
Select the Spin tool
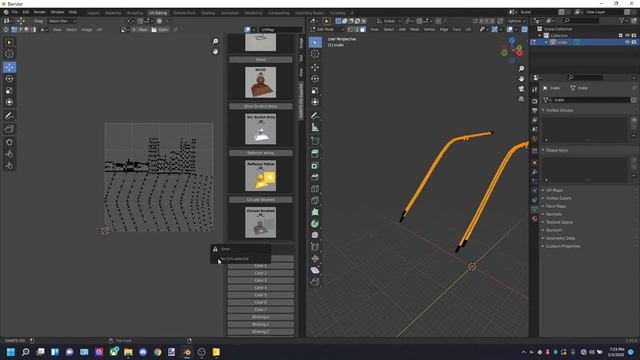click(315, 224)
